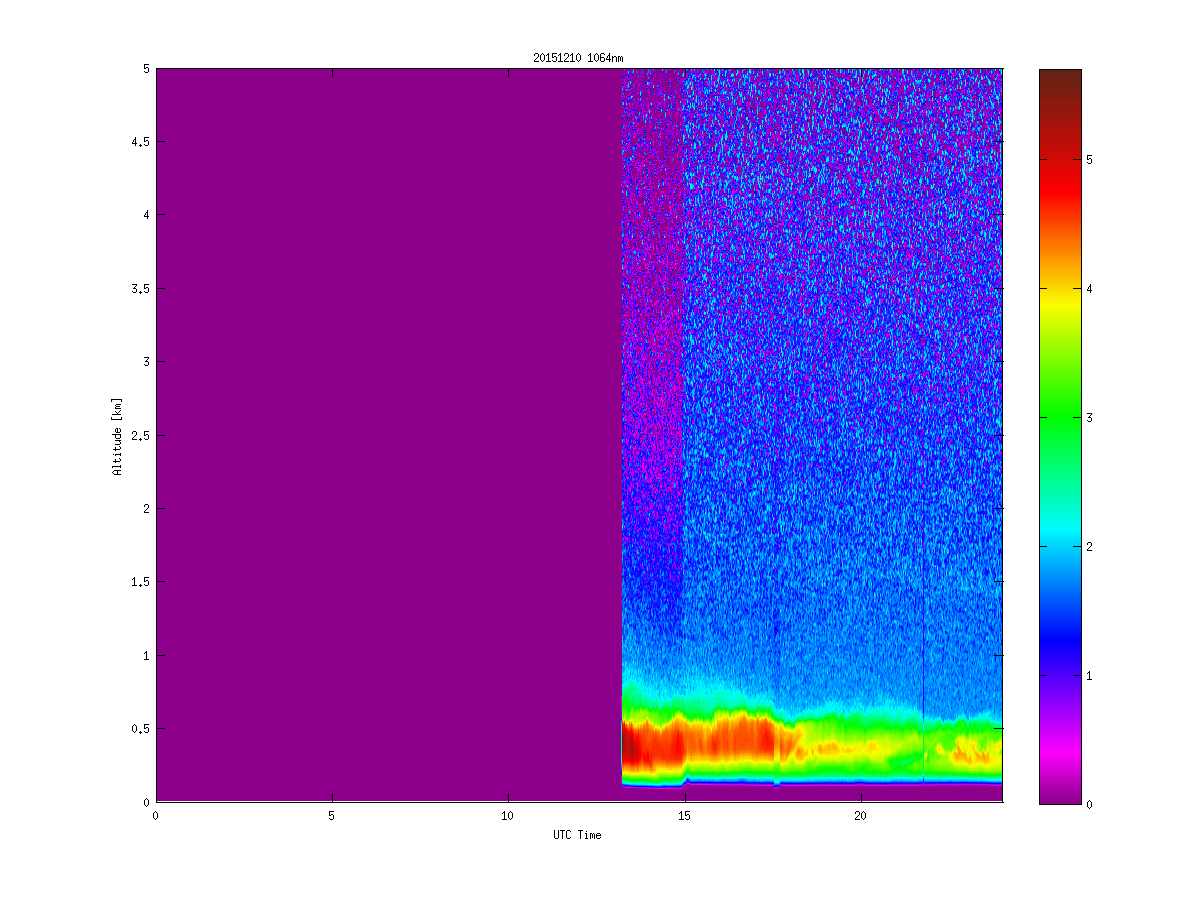The width and height of the screenshot is (1200, 901).
Task: Click y-axis tick label '3.5'
Action: point(139,289)
